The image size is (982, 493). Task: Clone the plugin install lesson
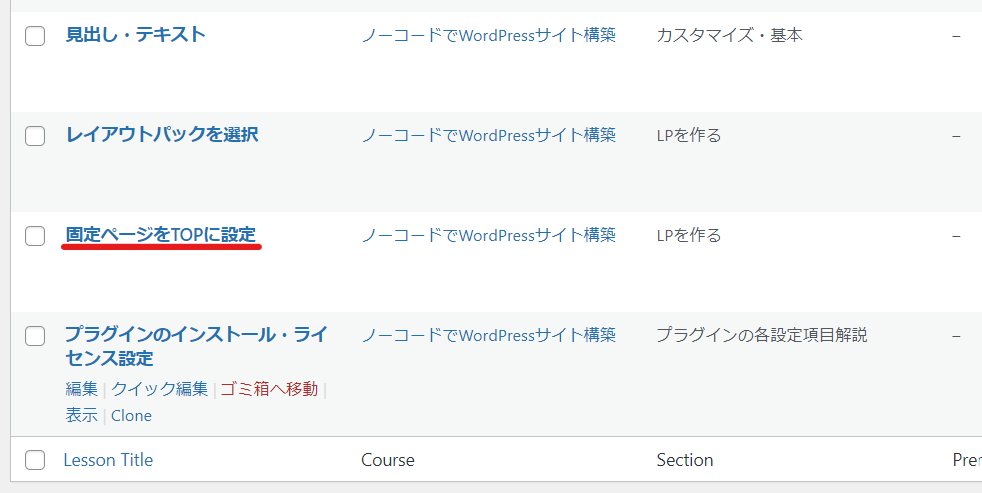tap(131, 415)
